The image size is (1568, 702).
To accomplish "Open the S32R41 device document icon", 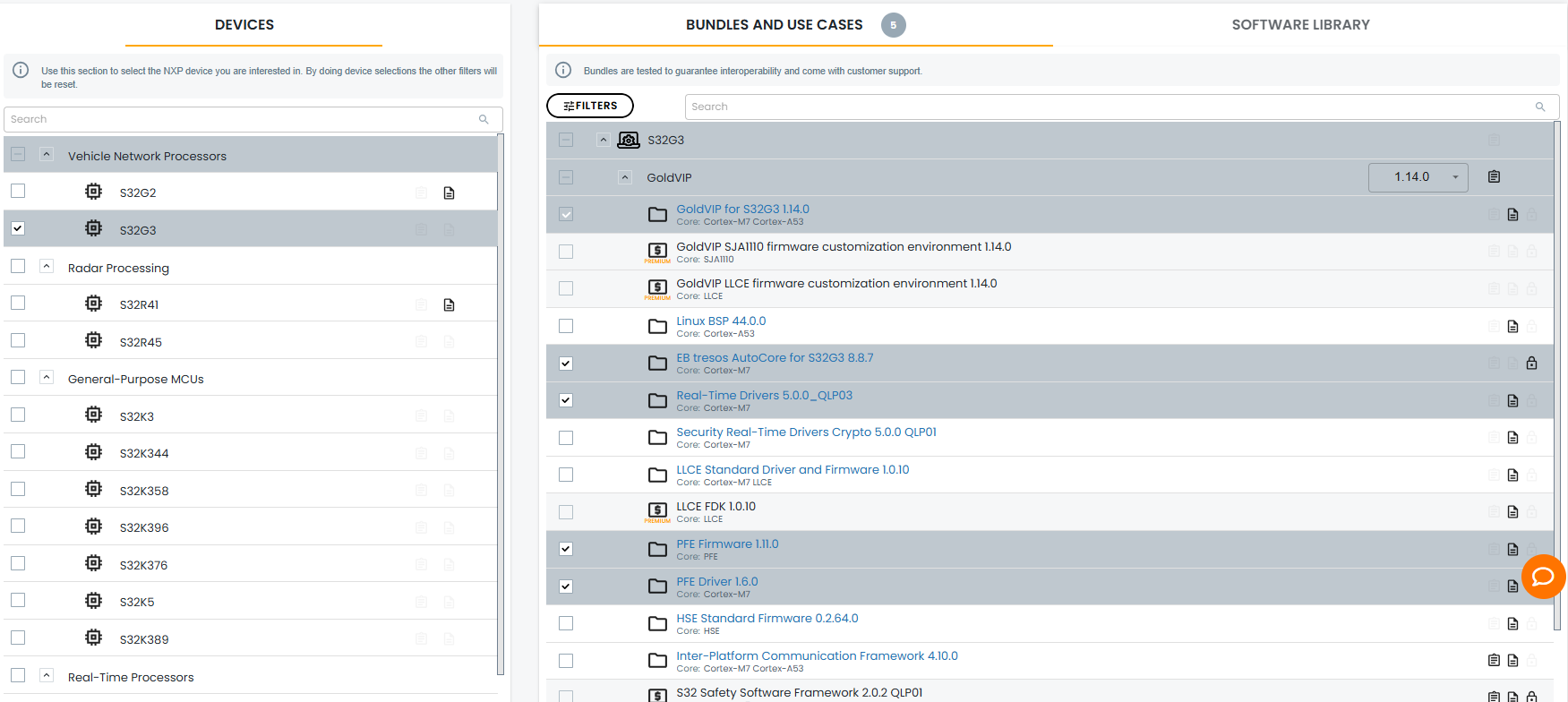I will pyautogui.click(x=450, y=304).
